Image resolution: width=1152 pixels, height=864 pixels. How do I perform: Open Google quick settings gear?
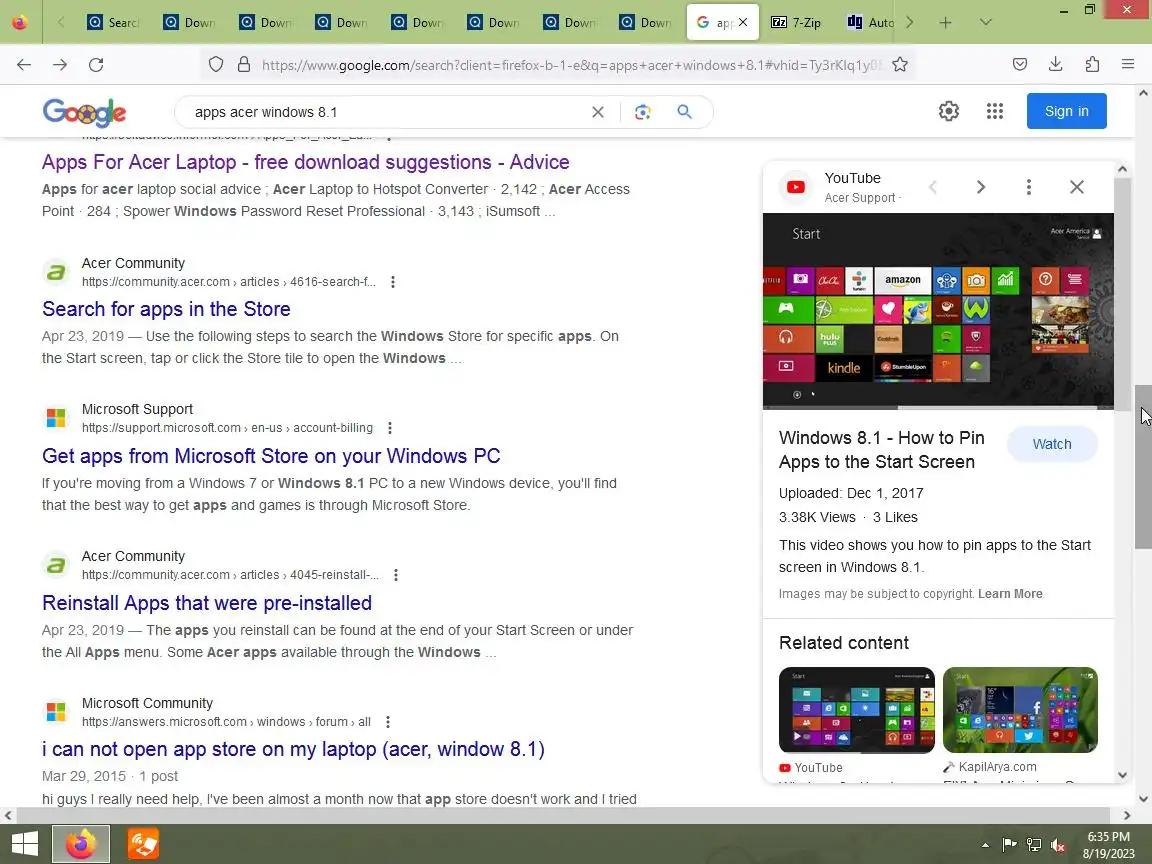(948, 112)
